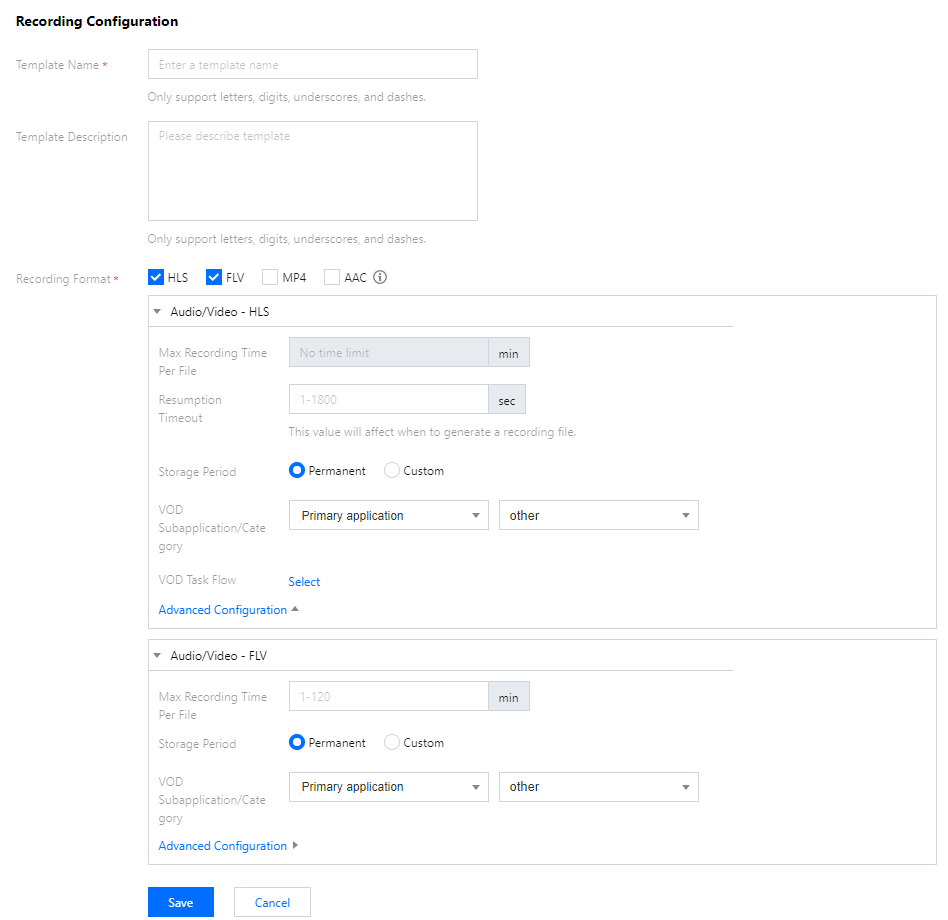Viewport: 948px width, 920px height.
Task: Enable the MP4 recording format
Action: pyautogui.click(x=270, y=277)
